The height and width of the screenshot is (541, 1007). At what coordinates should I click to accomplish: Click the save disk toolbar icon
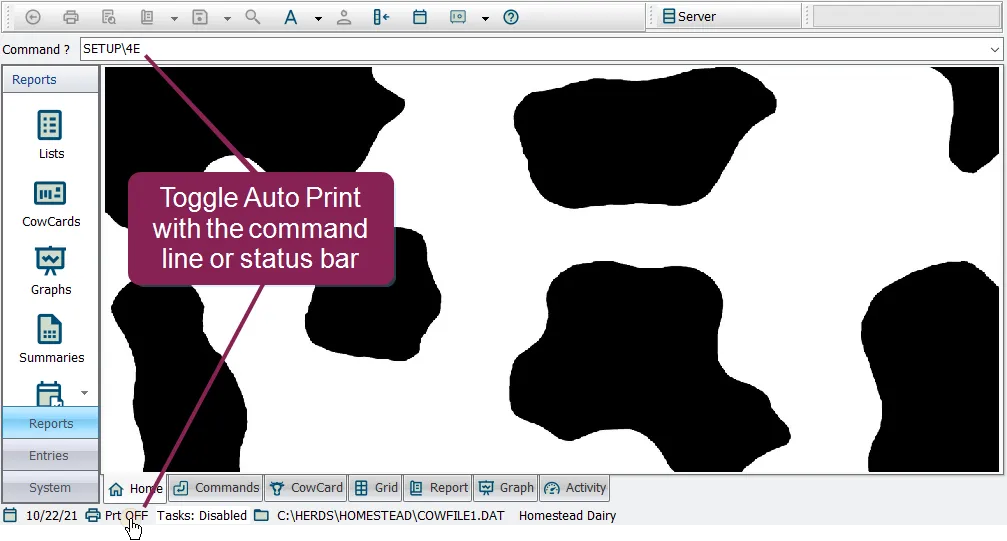click(x=200, y=17)
